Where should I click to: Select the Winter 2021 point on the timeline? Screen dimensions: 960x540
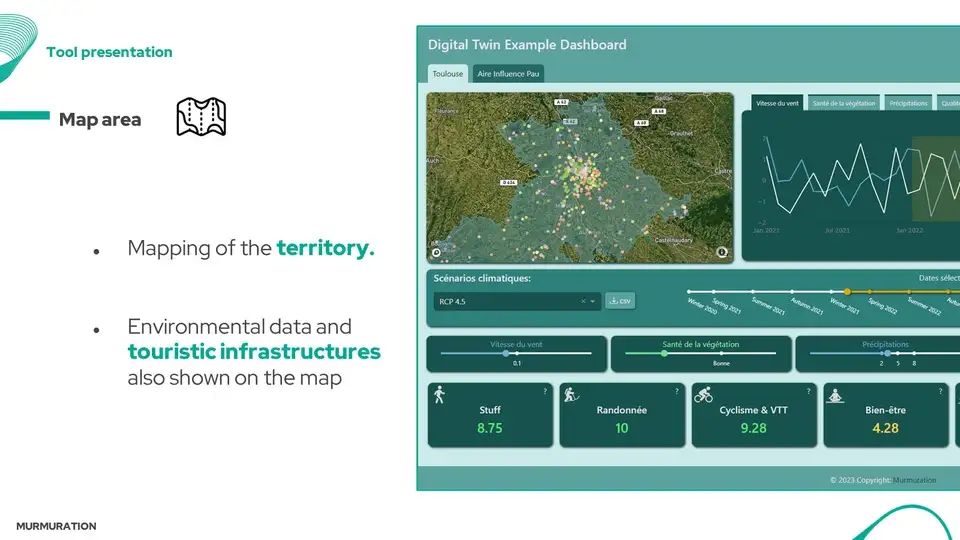pos(847,292)
